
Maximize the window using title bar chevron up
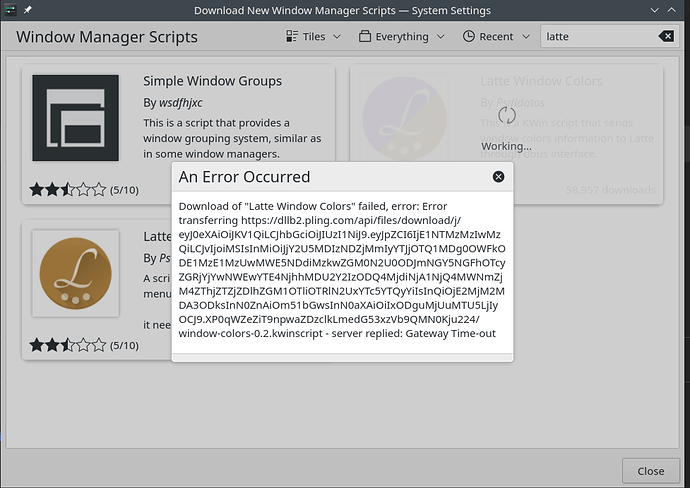[x=672, y=10]
